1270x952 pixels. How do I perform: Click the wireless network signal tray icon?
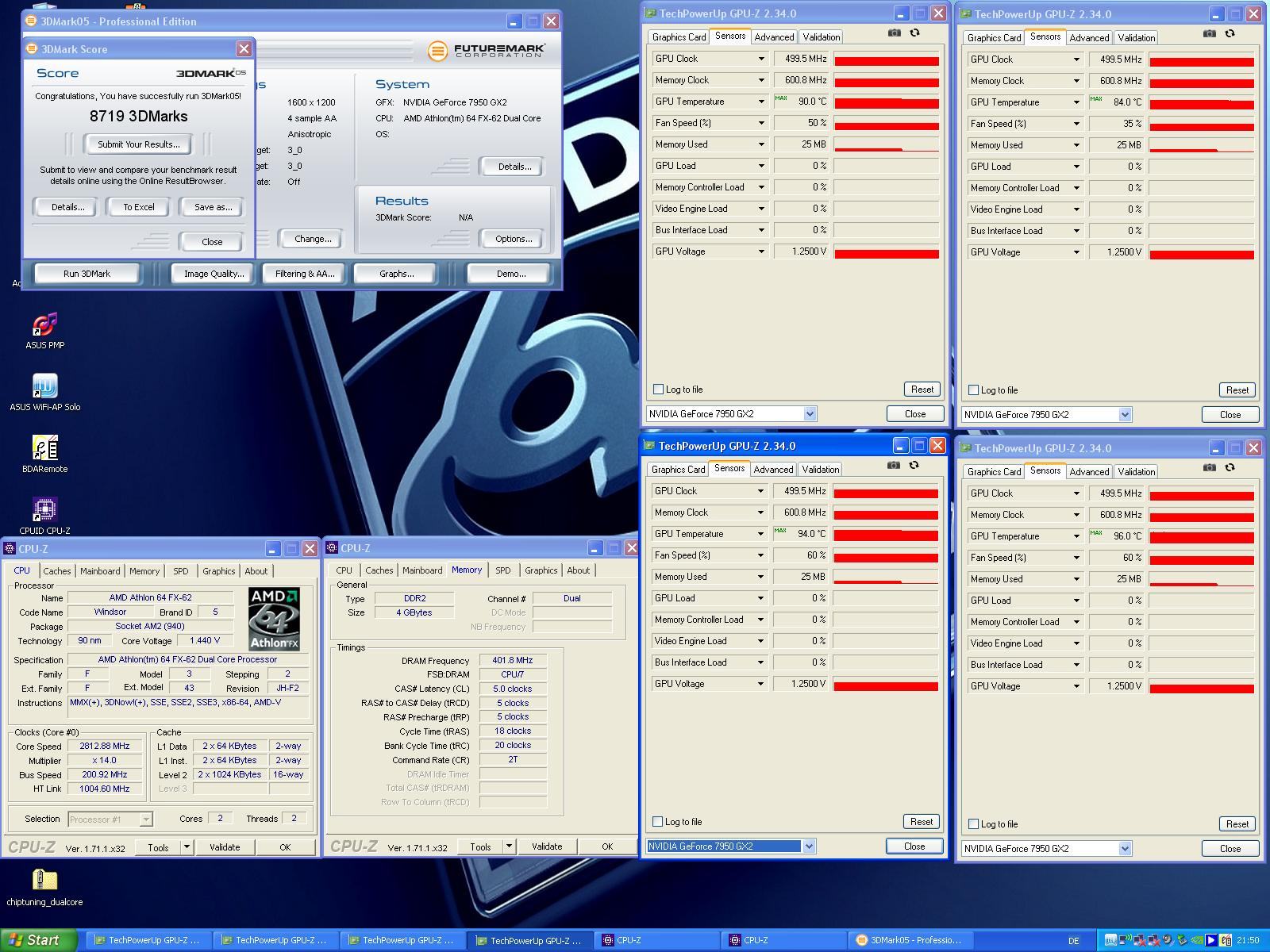(x=1125, y=940)
